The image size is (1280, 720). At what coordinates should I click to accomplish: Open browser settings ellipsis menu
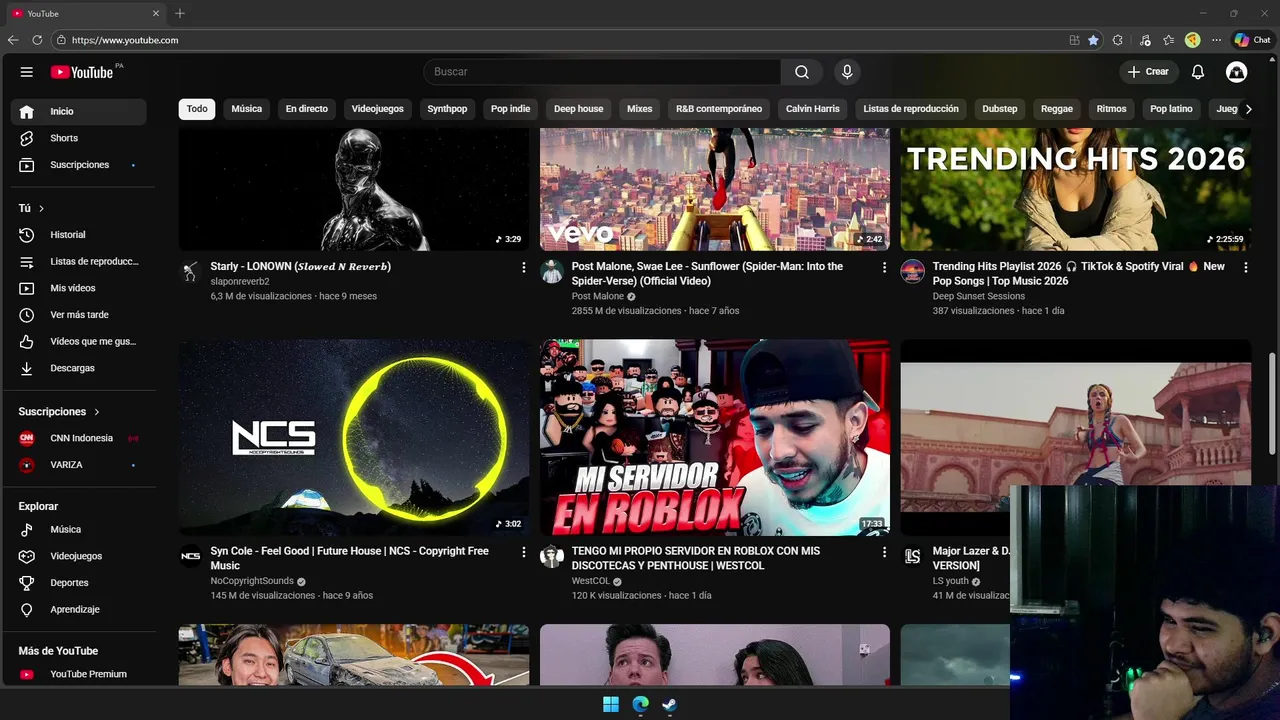click(1216, 40)
